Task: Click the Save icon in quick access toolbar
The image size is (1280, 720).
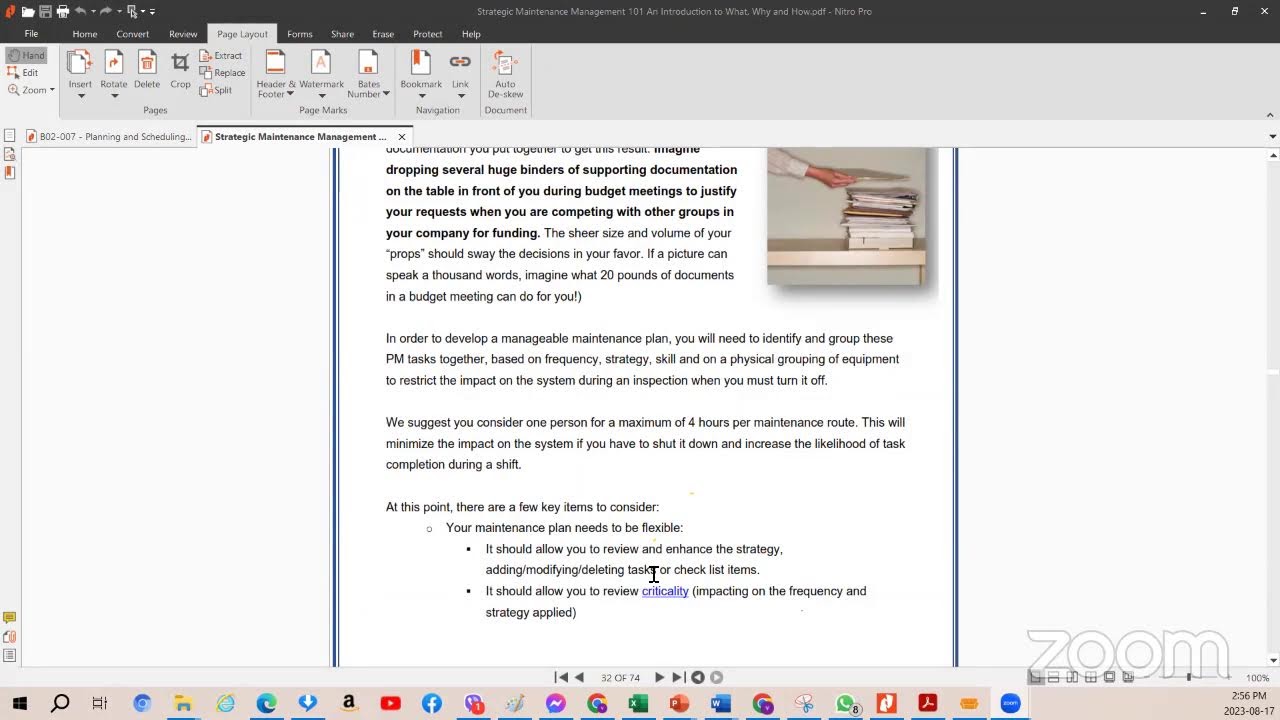Action: pyautogui.click(x=46, y=11)
